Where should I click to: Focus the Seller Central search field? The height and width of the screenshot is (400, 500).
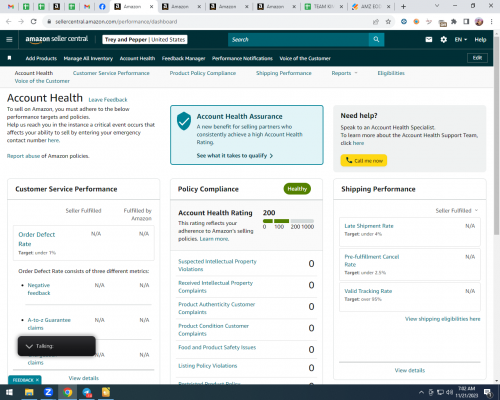[299, 39]
